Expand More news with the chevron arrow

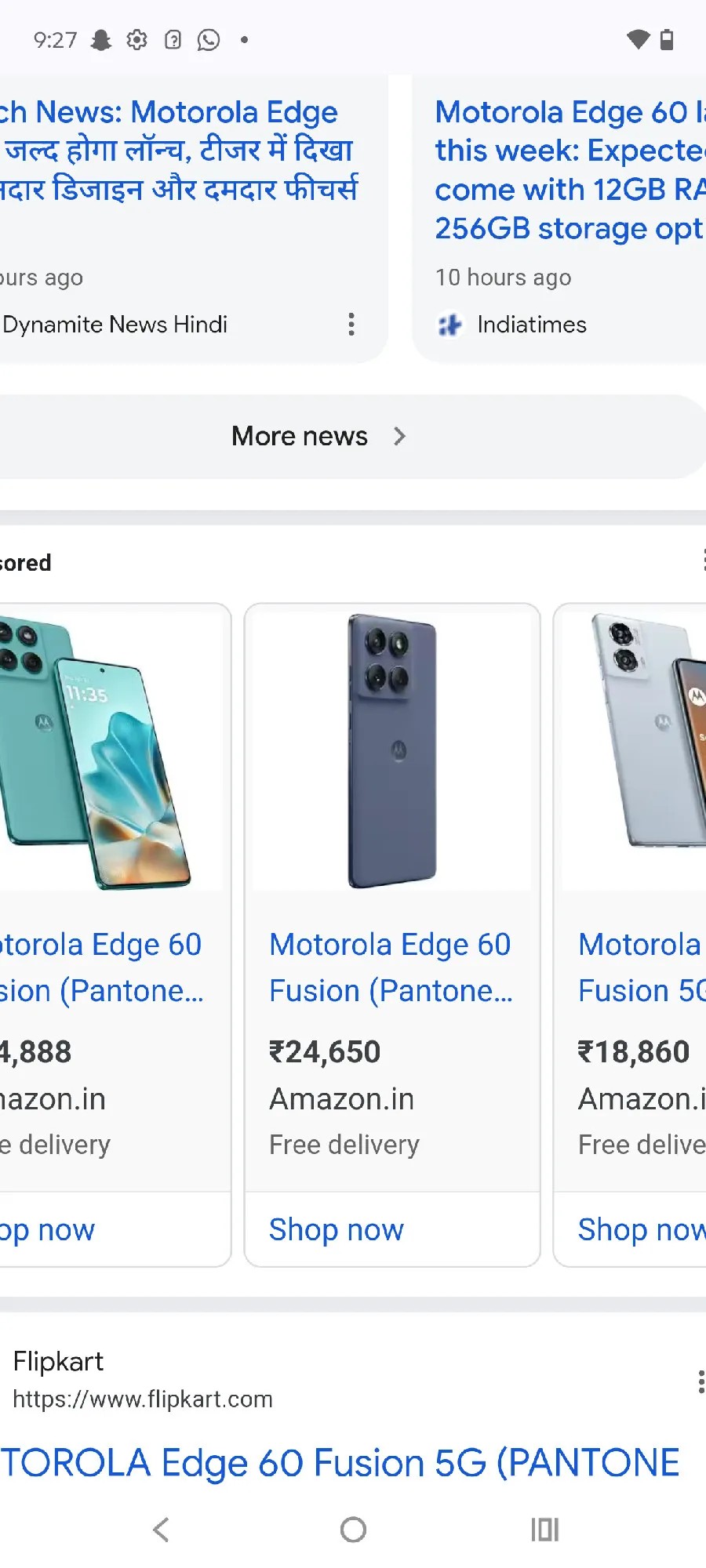point(399,436)
